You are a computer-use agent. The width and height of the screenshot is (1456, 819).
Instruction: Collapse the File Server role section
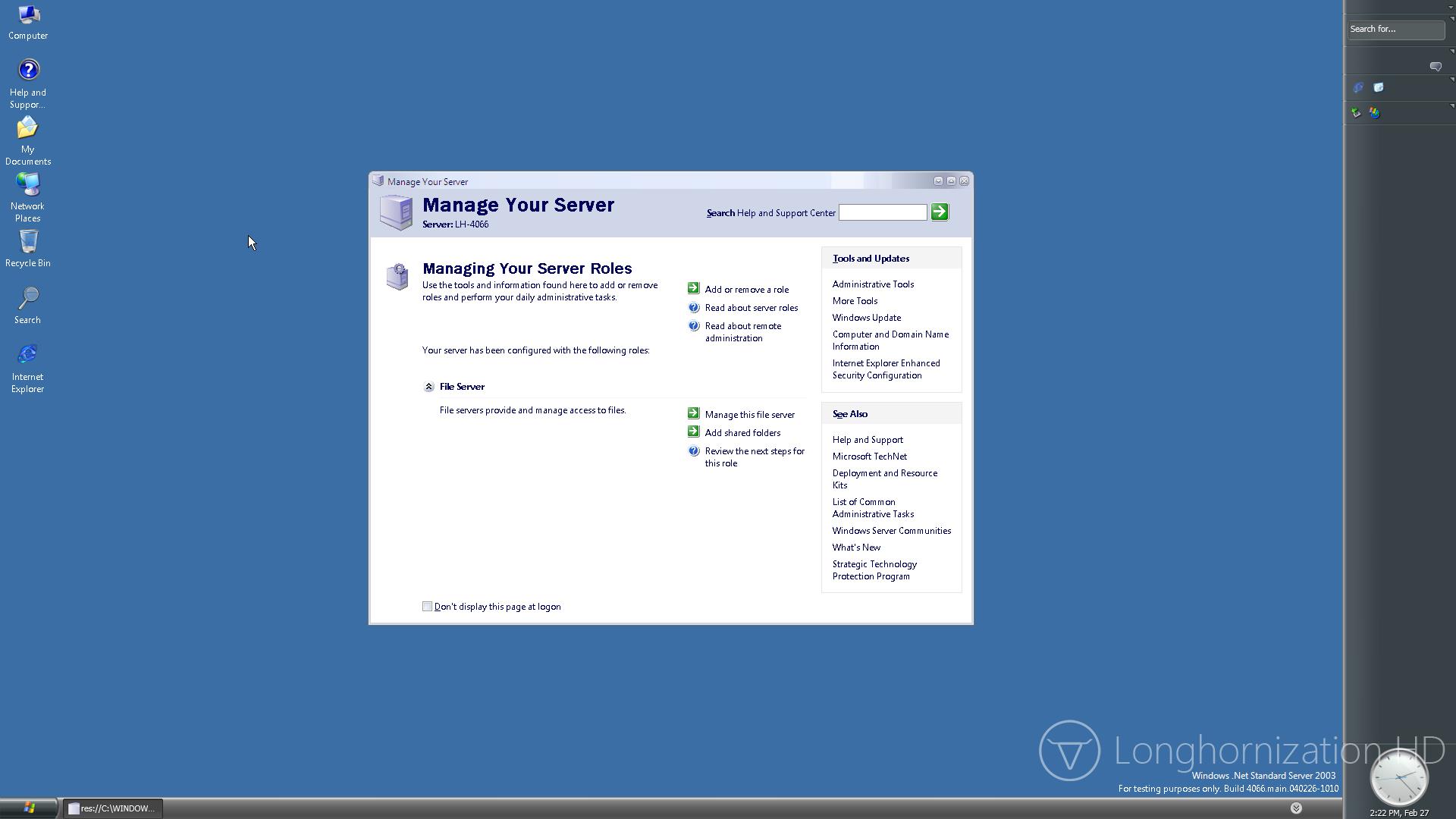428,387
